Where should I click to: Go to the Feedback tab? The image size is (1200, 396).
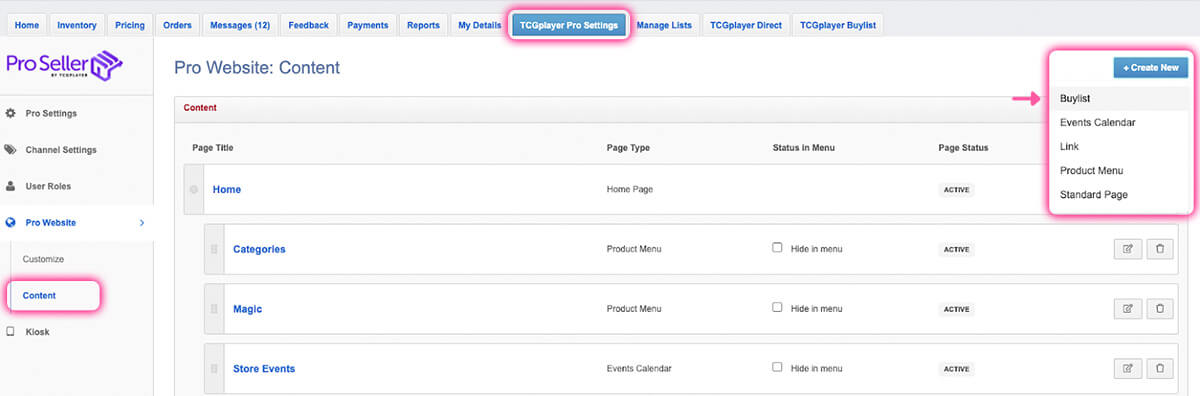tap(308, 25)
